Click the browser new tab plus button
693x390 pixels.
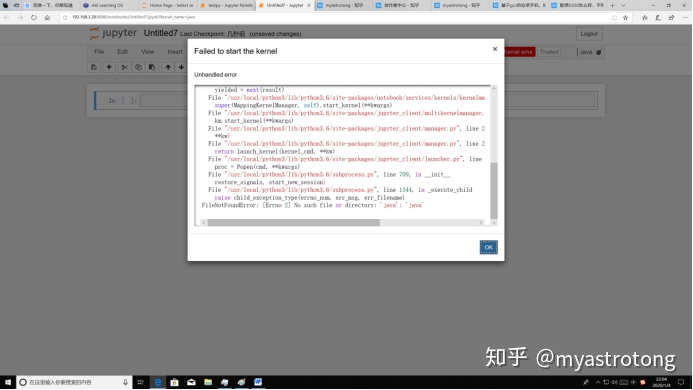tap(613, 5)
